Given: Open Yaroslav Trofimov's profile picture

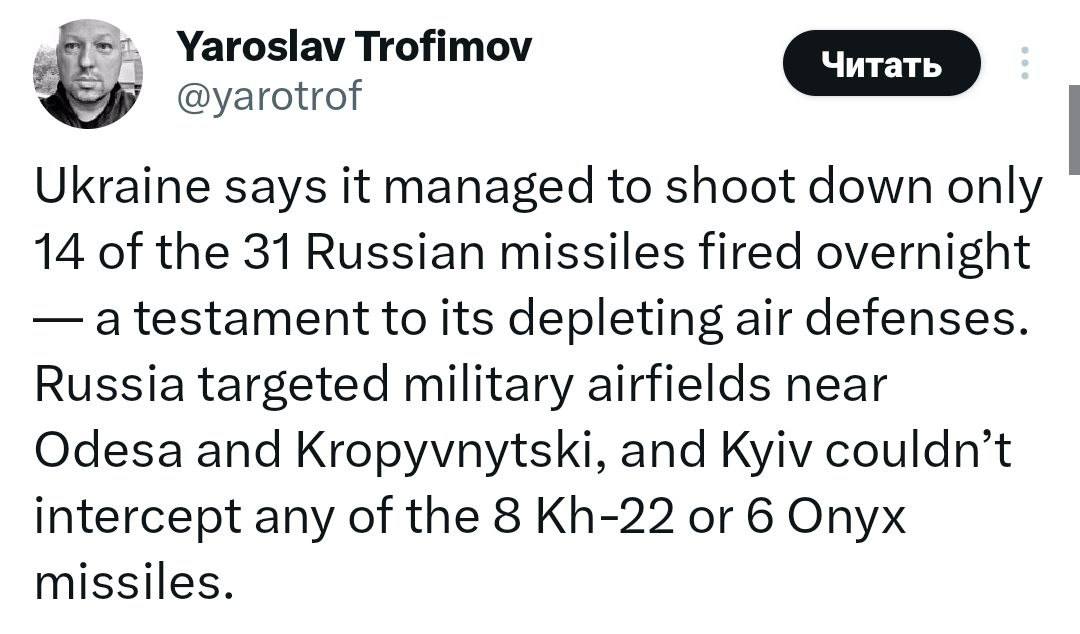Looking at the screenshot, I should pyautogui.click(x=88, y=74).
